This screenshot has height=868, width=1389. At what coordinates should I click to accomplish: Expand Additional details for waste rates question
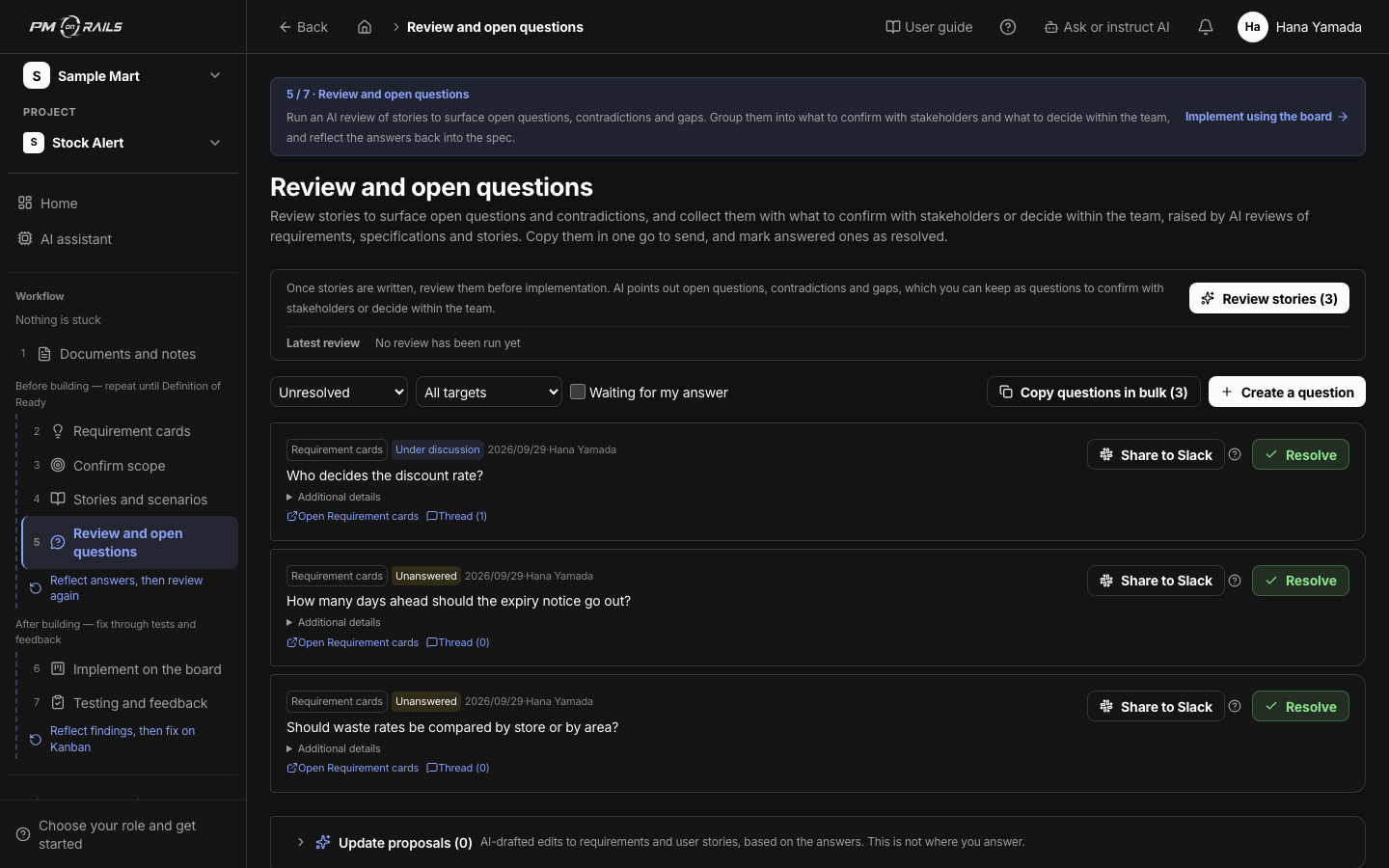(x=334, y=748)
